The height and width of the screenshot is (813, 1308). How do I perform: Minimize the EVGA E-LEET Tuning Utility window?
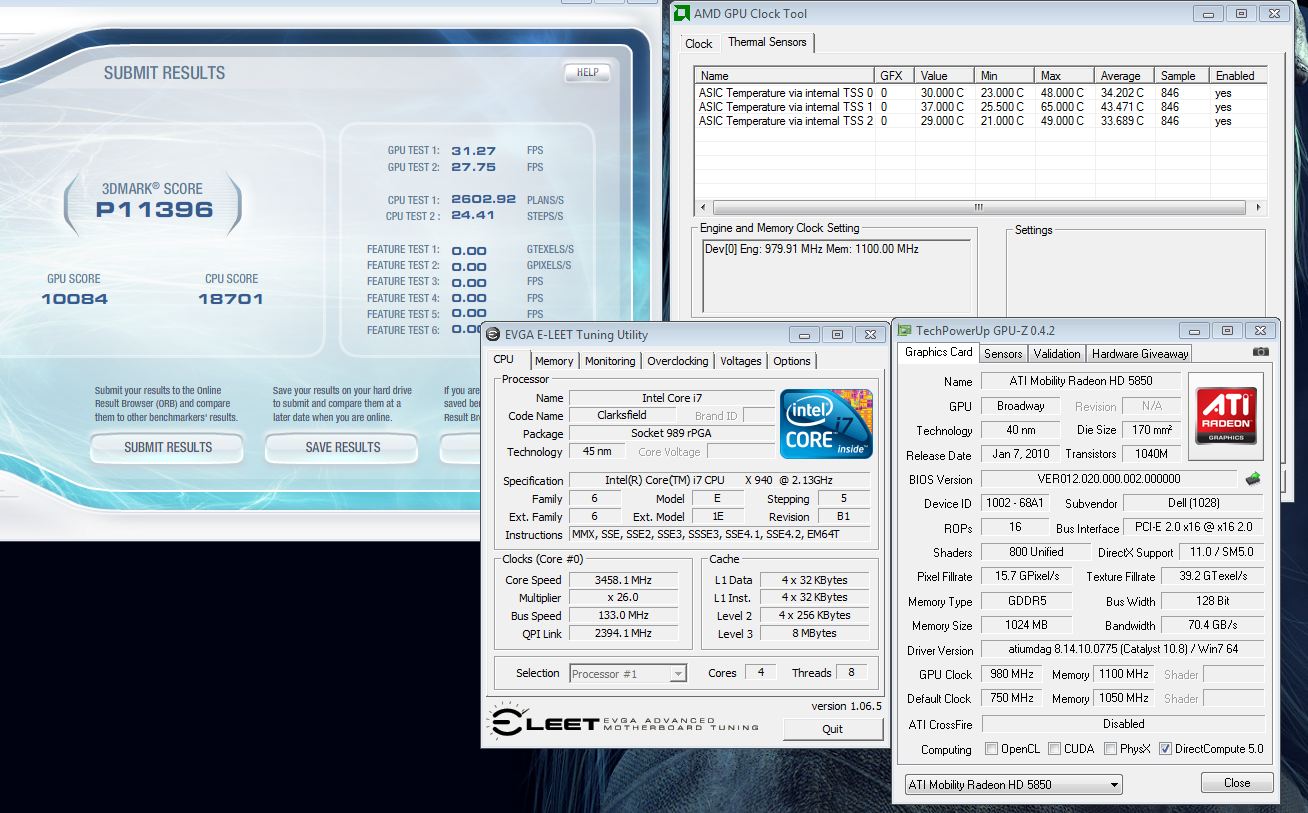(x=804, y=335)
